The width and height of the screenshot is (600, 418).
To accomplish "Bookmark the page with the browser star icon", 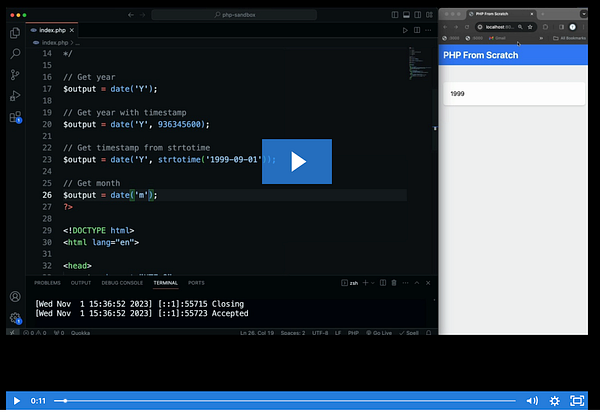I will click(530, 27).
